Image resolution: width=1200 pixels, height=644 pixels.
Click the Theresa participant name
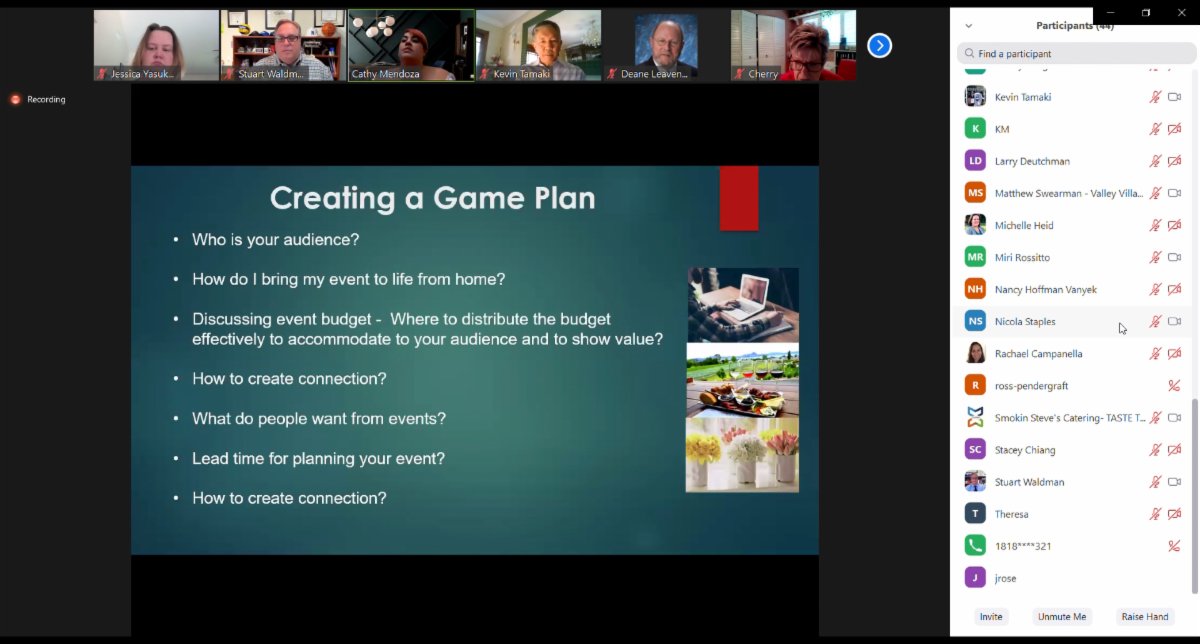pyautogui.click(x=1012, y=513)
